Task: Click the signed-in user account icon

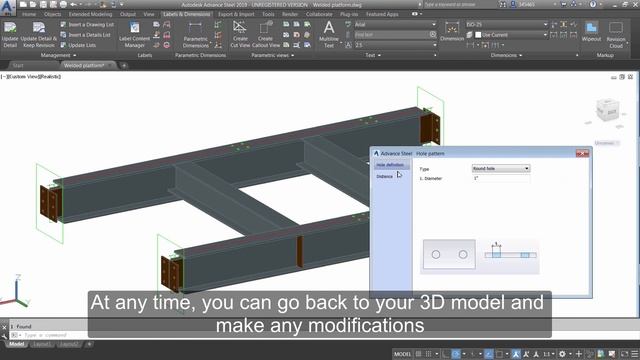Action: 513,4
